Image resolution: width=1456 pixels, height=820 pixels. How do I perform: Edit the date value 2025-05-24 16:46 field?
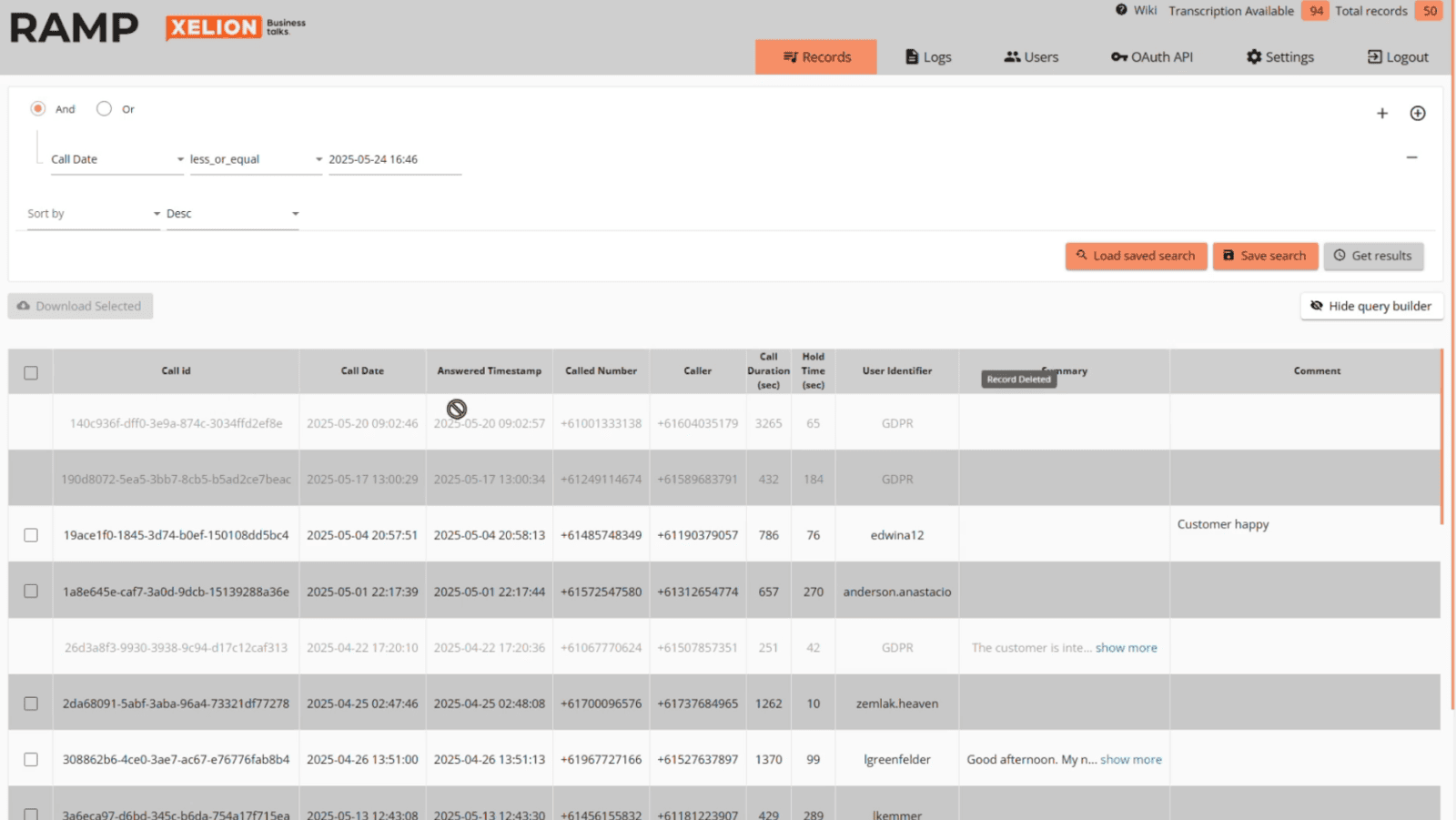pyautogui.click(x=394, y=159)
